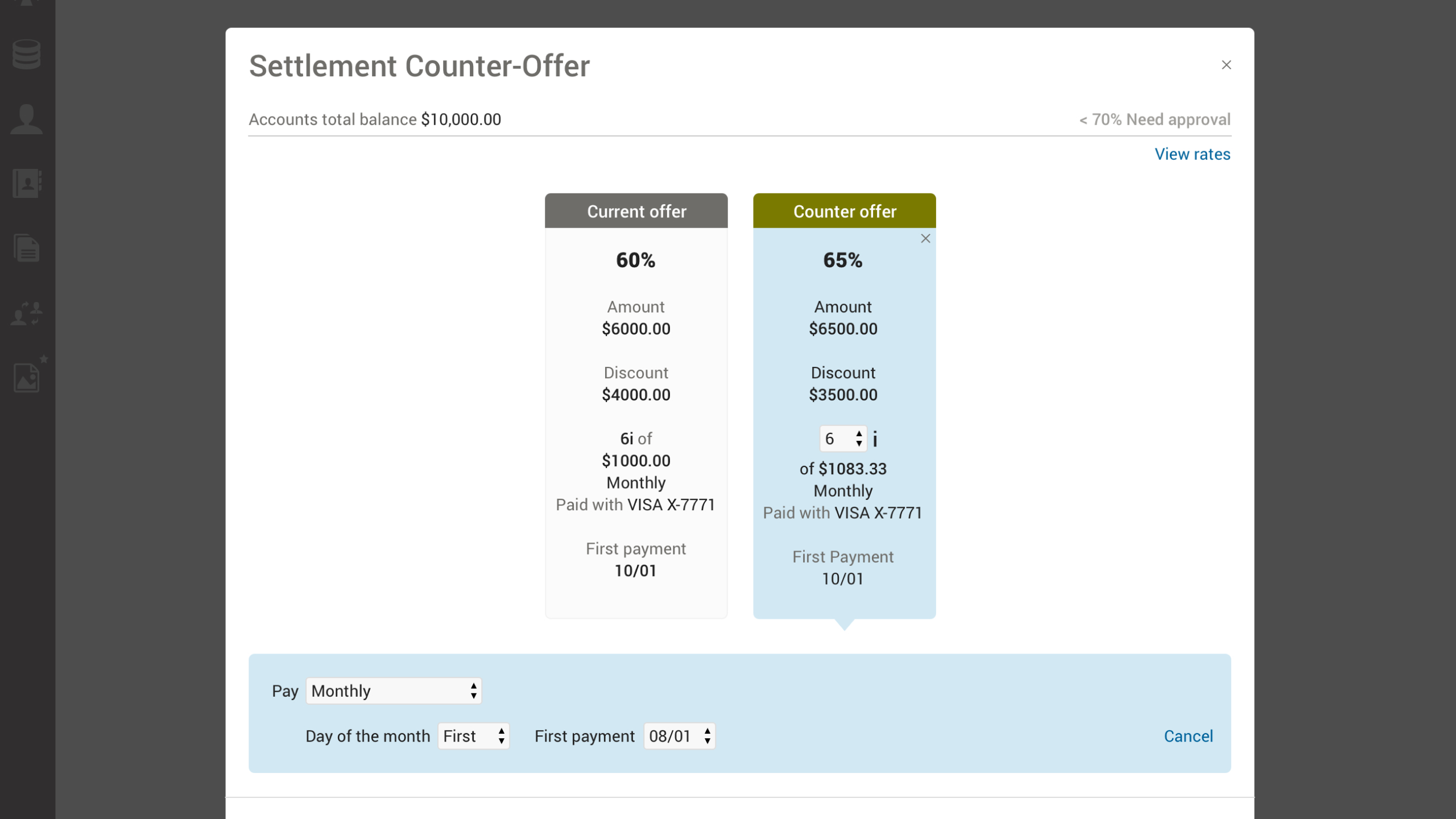Viewport: 1456px width, 819px height.
Task: Select the Current offer header
Action: (x=636, y=211)
